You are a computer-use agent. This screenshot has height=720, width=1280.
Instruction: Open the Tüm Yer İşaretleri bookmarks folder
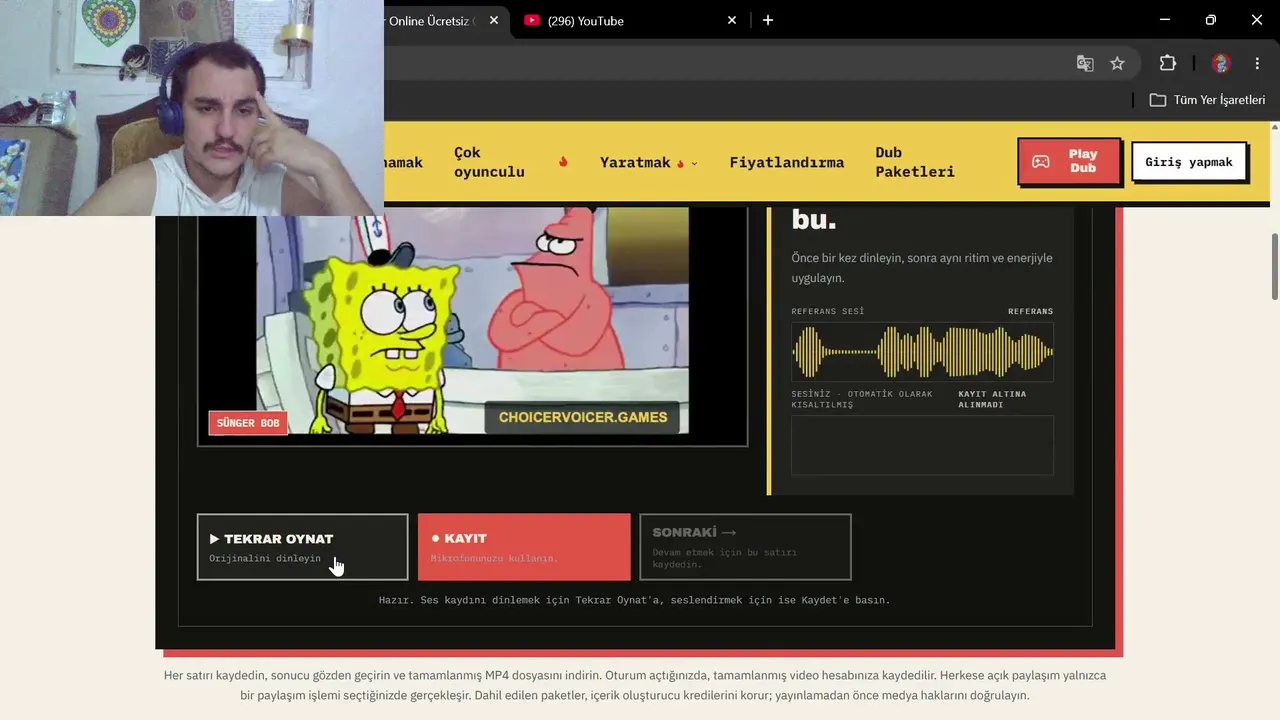click(x=1207, y=100)
